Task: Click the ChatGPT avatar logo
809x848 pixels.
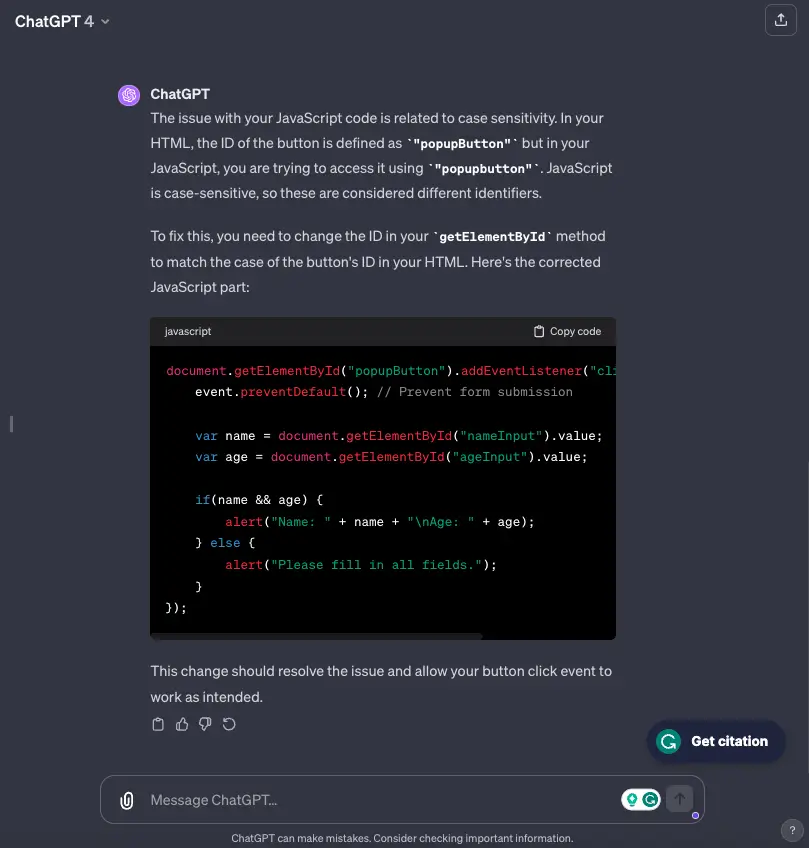Action: click(129, 95)
